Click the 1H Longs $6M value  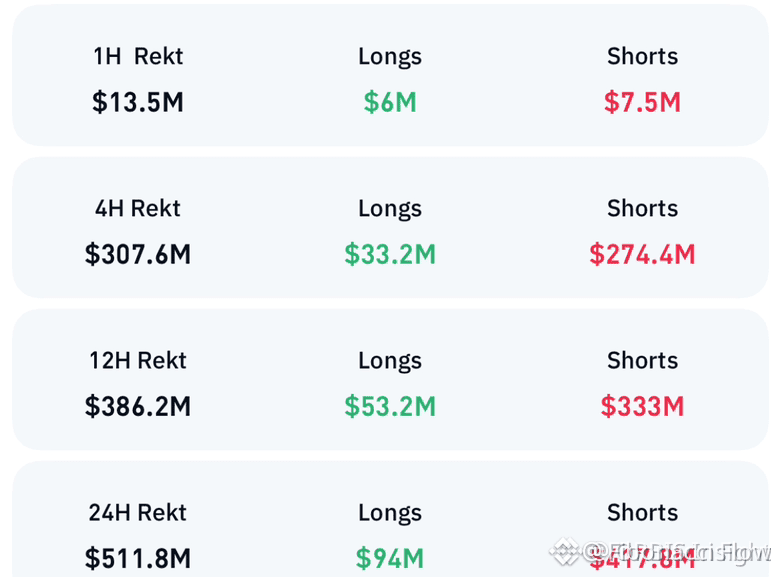pos(390,102)
